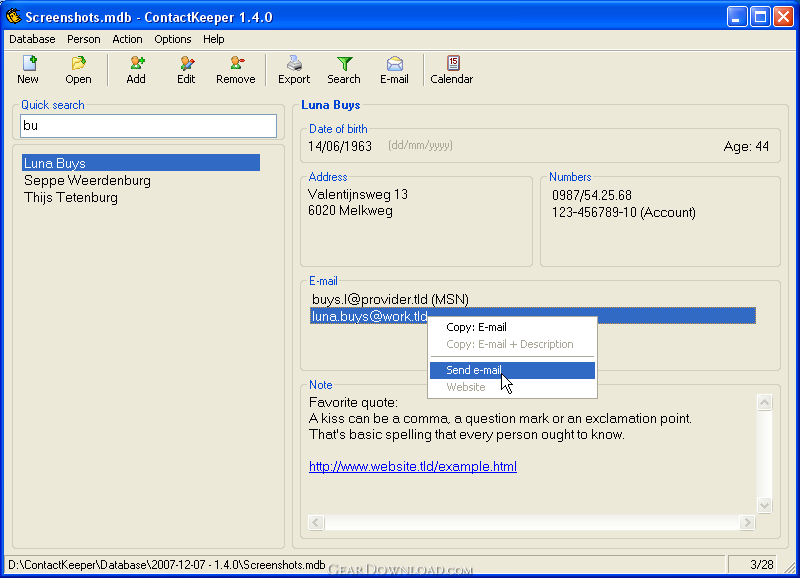Screen dimensions: 800x578
Task: Click the Favorite quote line in Note
Action: pos(353,403)
